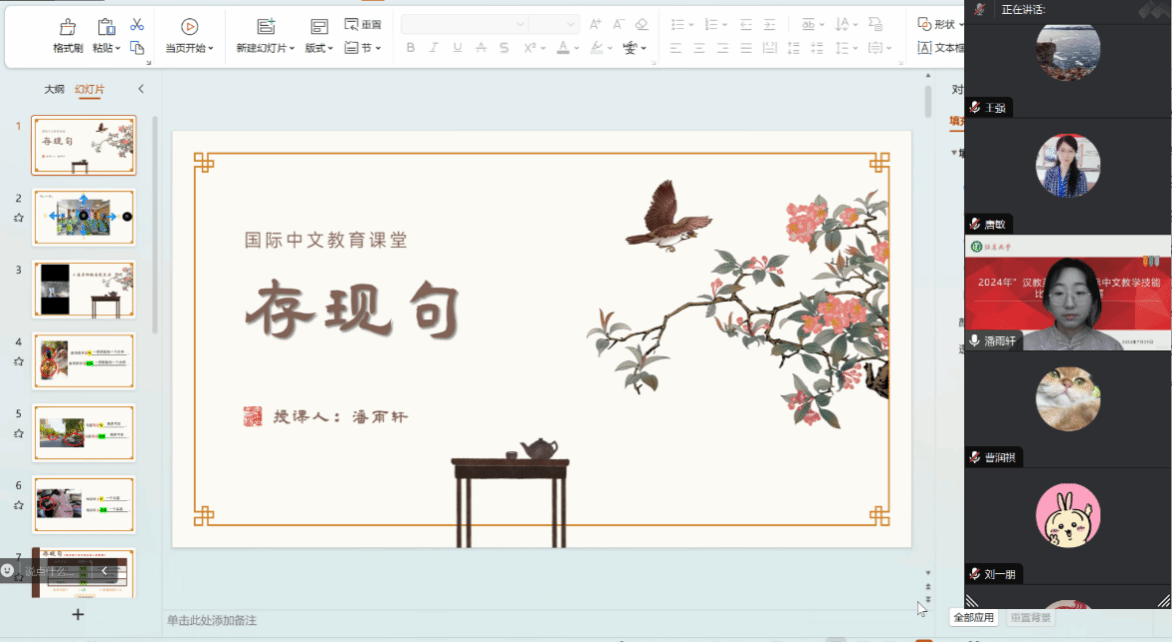Open the font name combo box
Image resolution: width=1172 pixels, height=642 pixels.
point(464,25)
